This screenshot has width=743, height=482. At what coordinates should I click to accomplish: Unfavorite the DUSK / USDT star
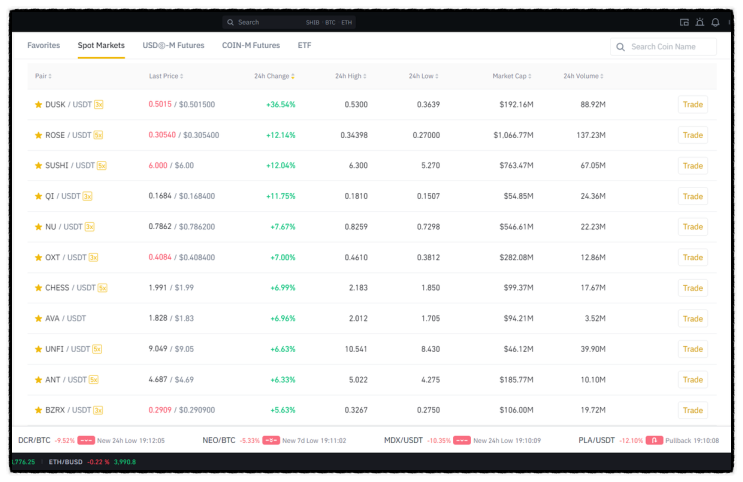[38, 104]
